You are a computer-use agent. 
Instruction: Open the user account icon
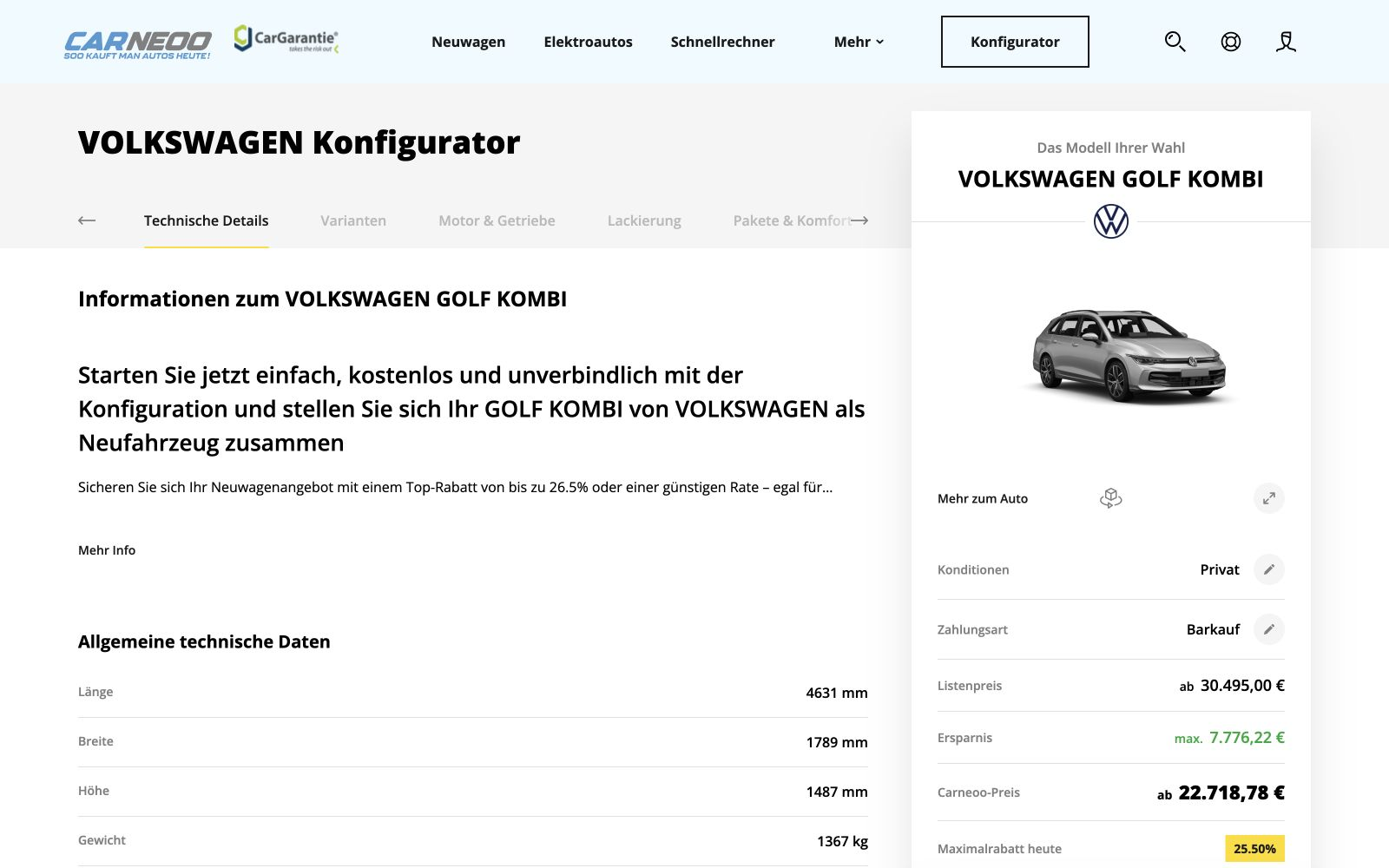tap(1286, 42)
